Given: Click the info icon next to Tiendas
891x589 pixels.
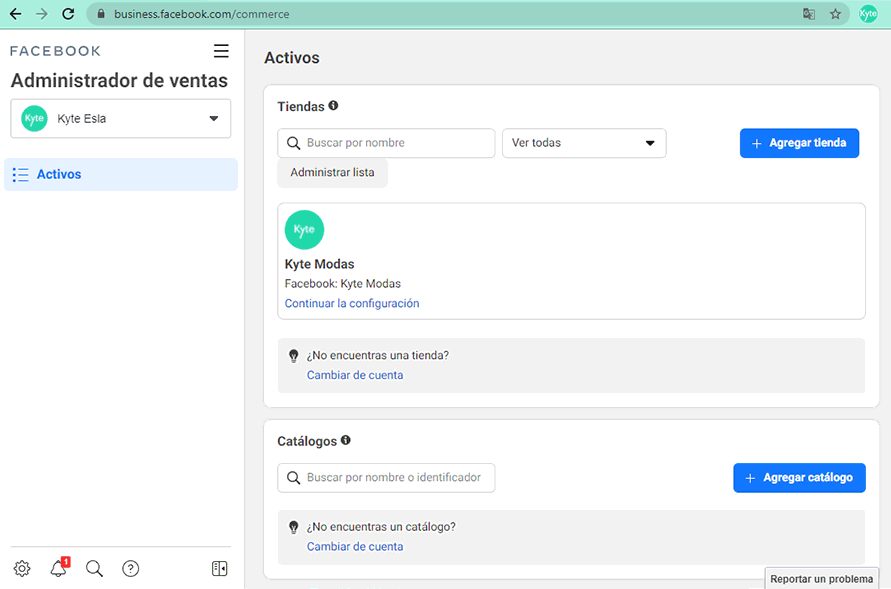Looking at the screenshot, I should coord(334,106).
